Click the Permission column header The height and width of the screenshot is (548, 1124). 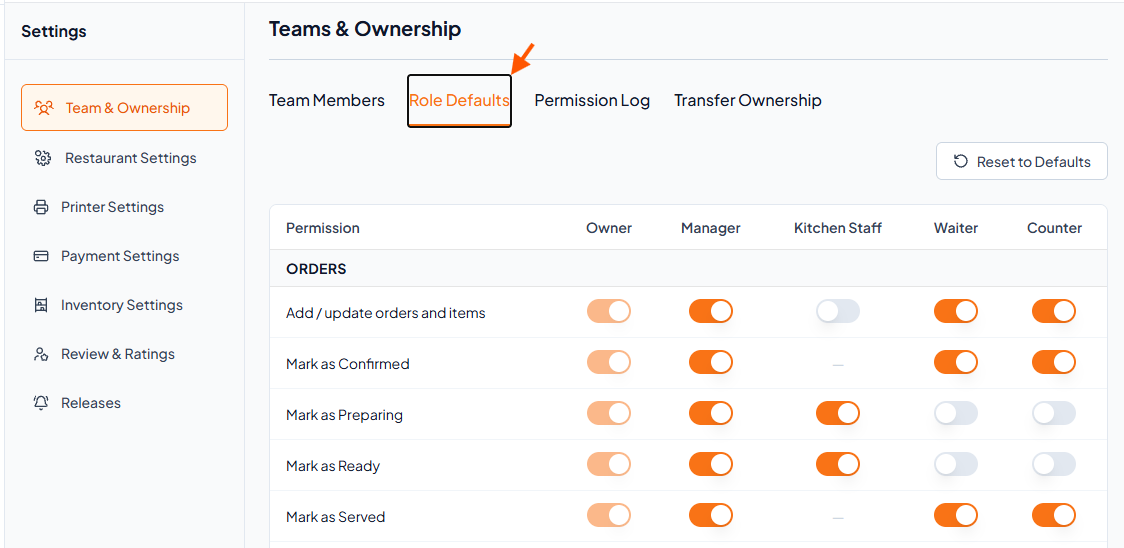(323, 228)
